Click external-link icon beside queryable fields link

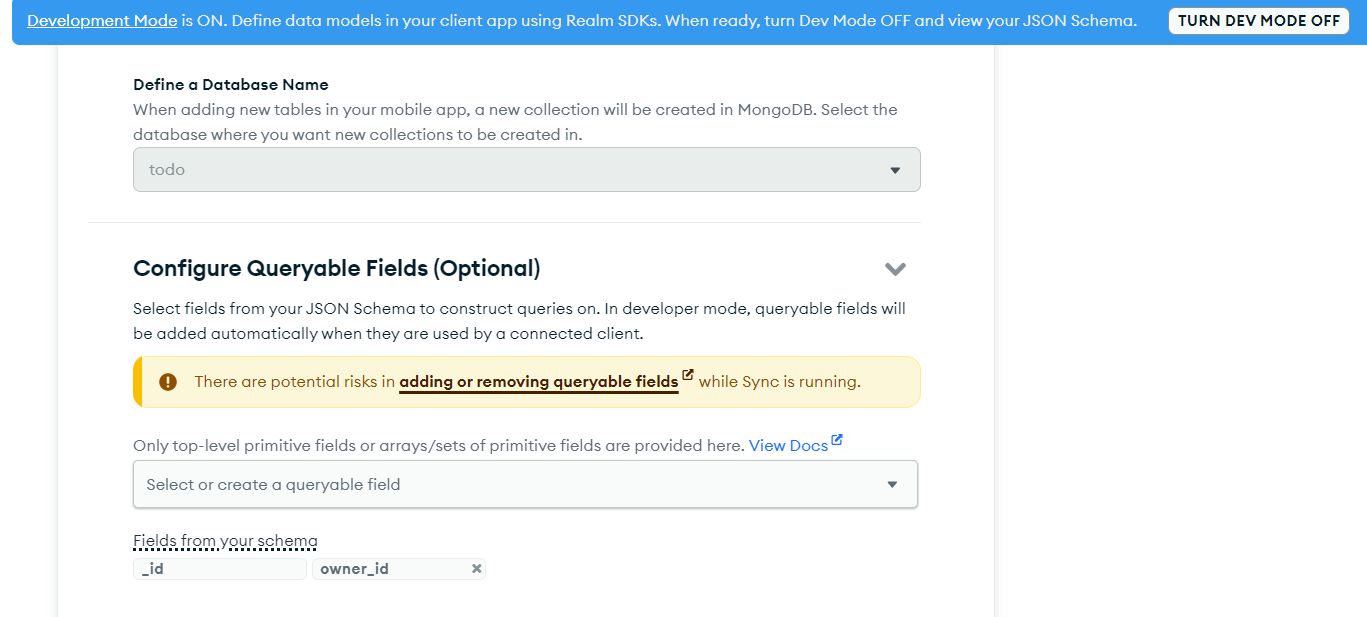click(687, 376)
